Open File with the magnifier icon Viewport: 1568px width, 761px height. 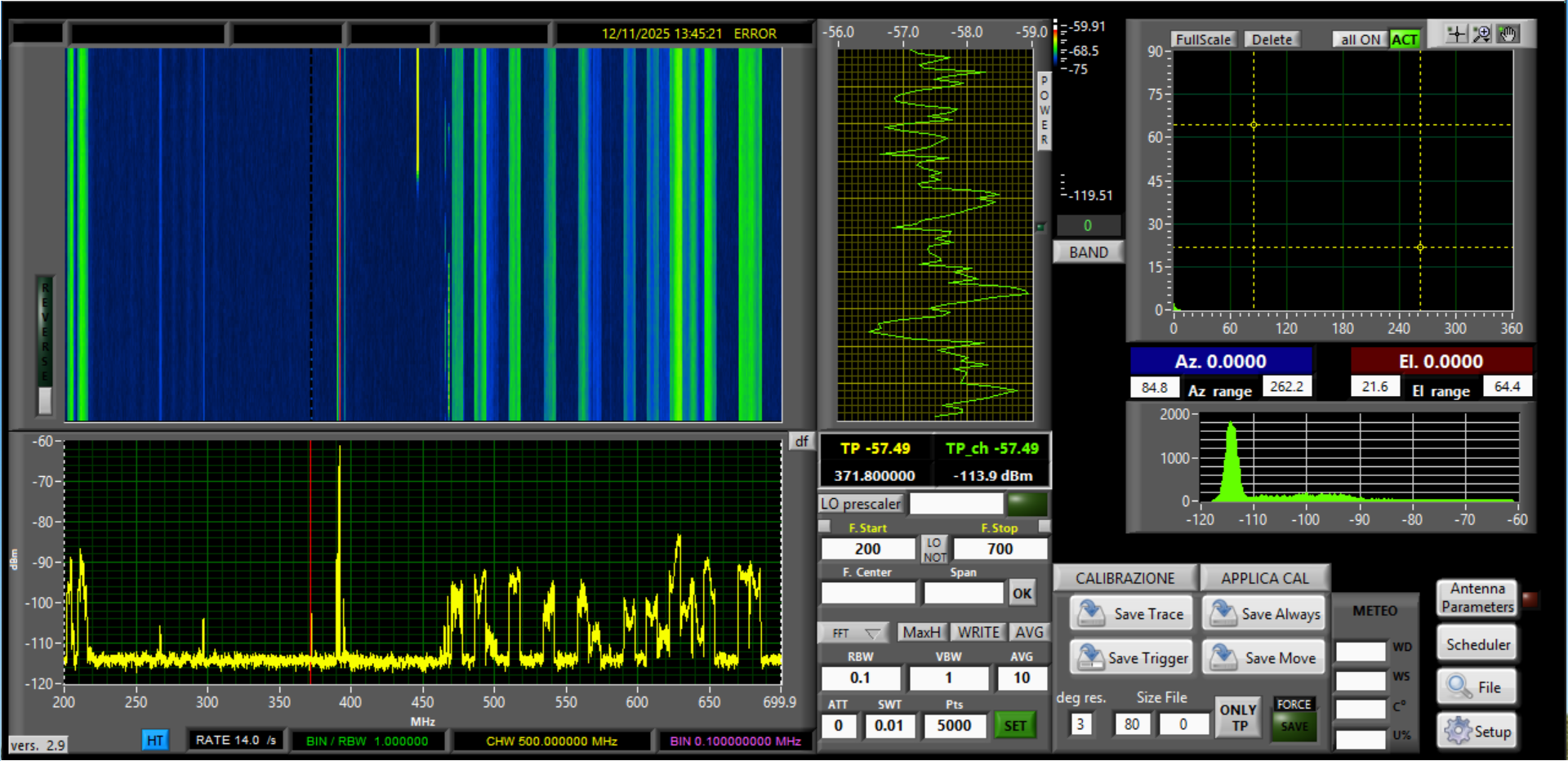click(1459, 687)
